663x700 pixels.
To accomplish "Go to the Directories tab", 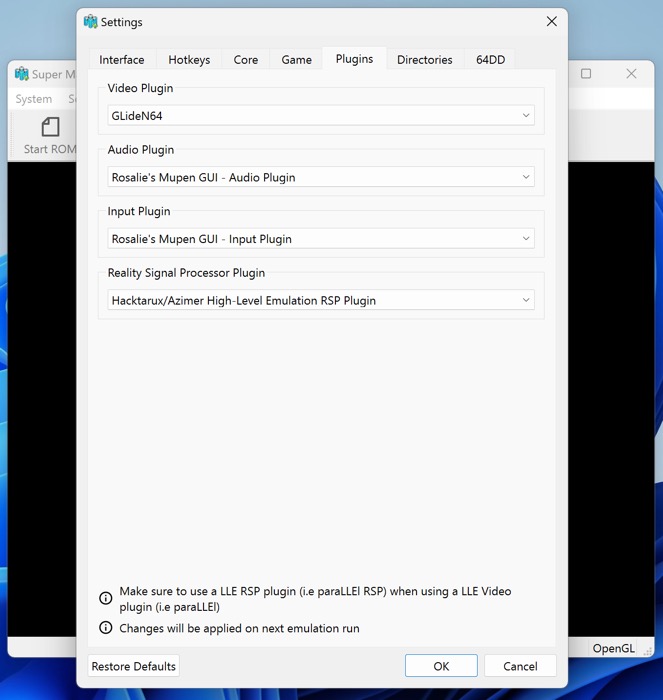I will coord(425,59).
